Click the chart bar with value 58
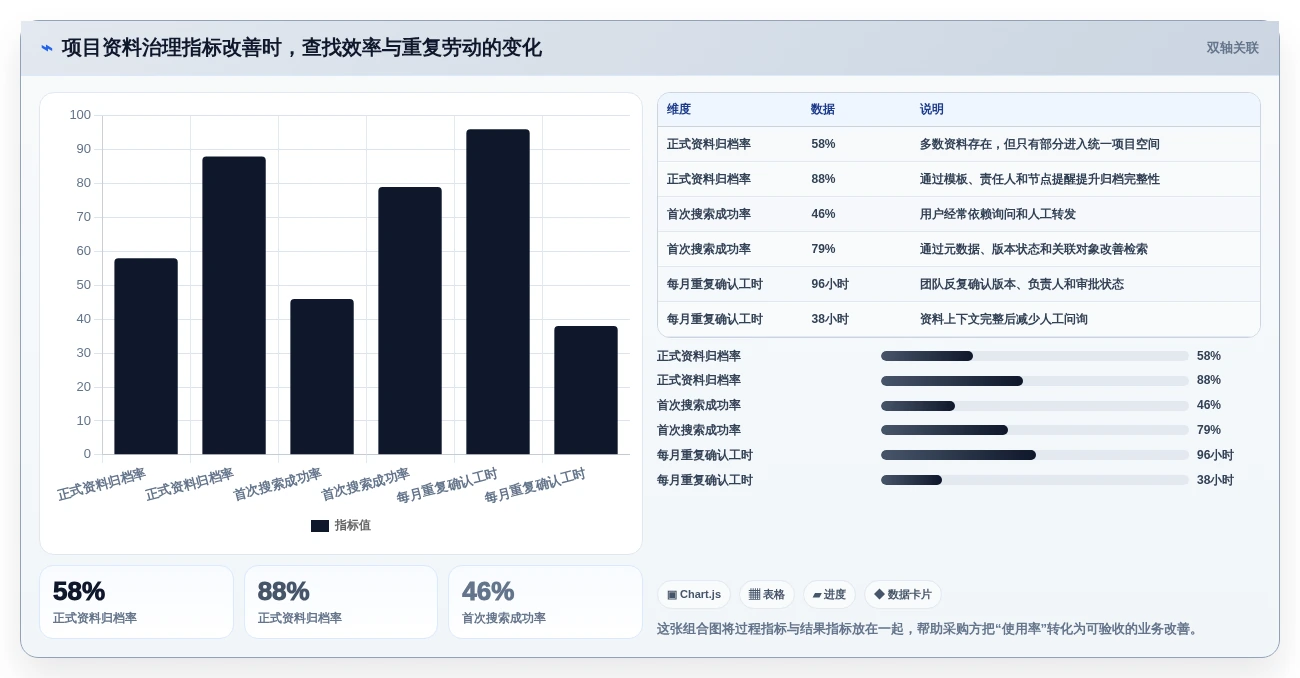Screen dimensions: 1300x678 pyautogui.click(x=146, y=356)
